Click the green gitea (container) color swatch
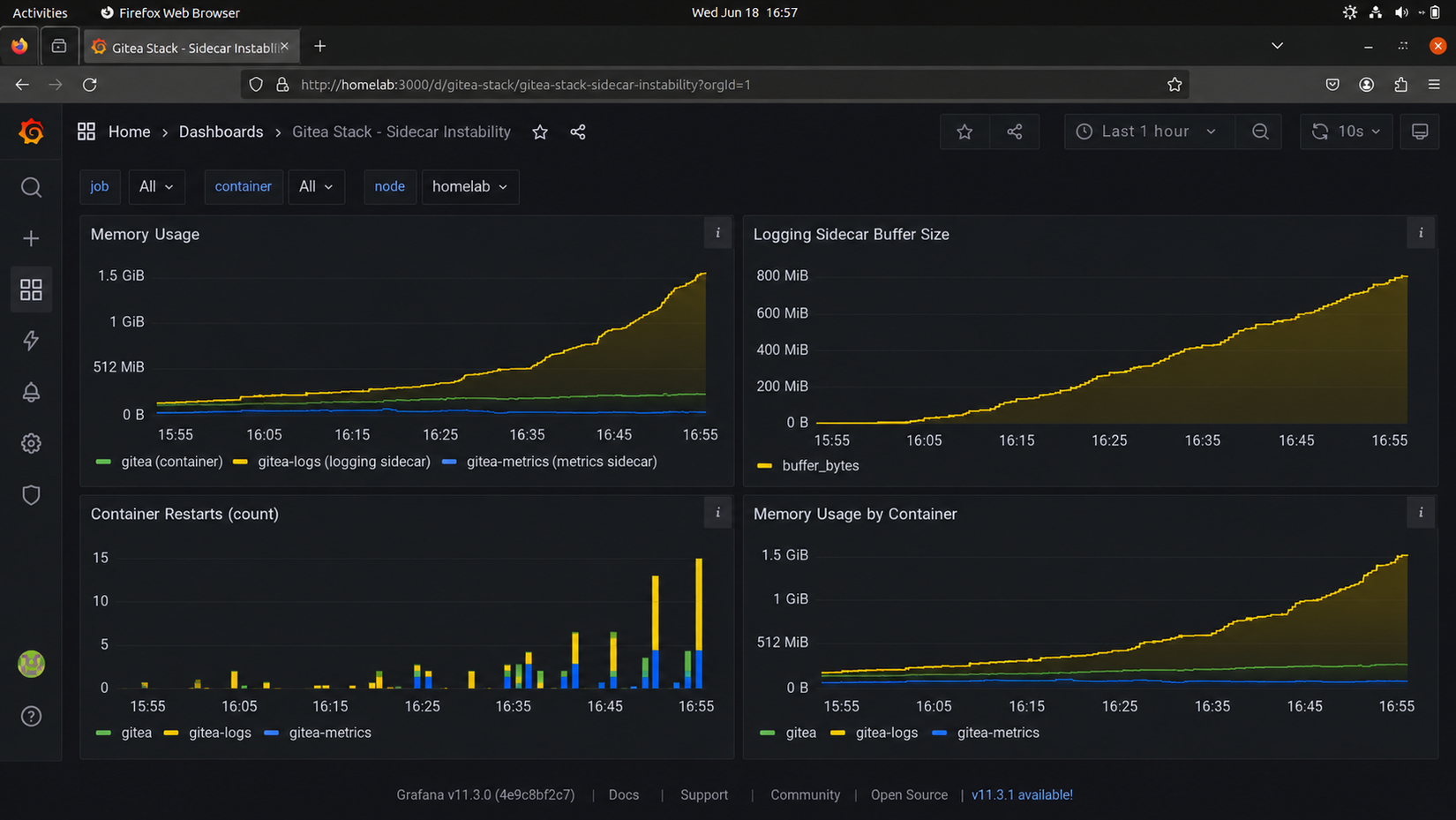Screen dimensions: 1456x820 pos(103,462)
